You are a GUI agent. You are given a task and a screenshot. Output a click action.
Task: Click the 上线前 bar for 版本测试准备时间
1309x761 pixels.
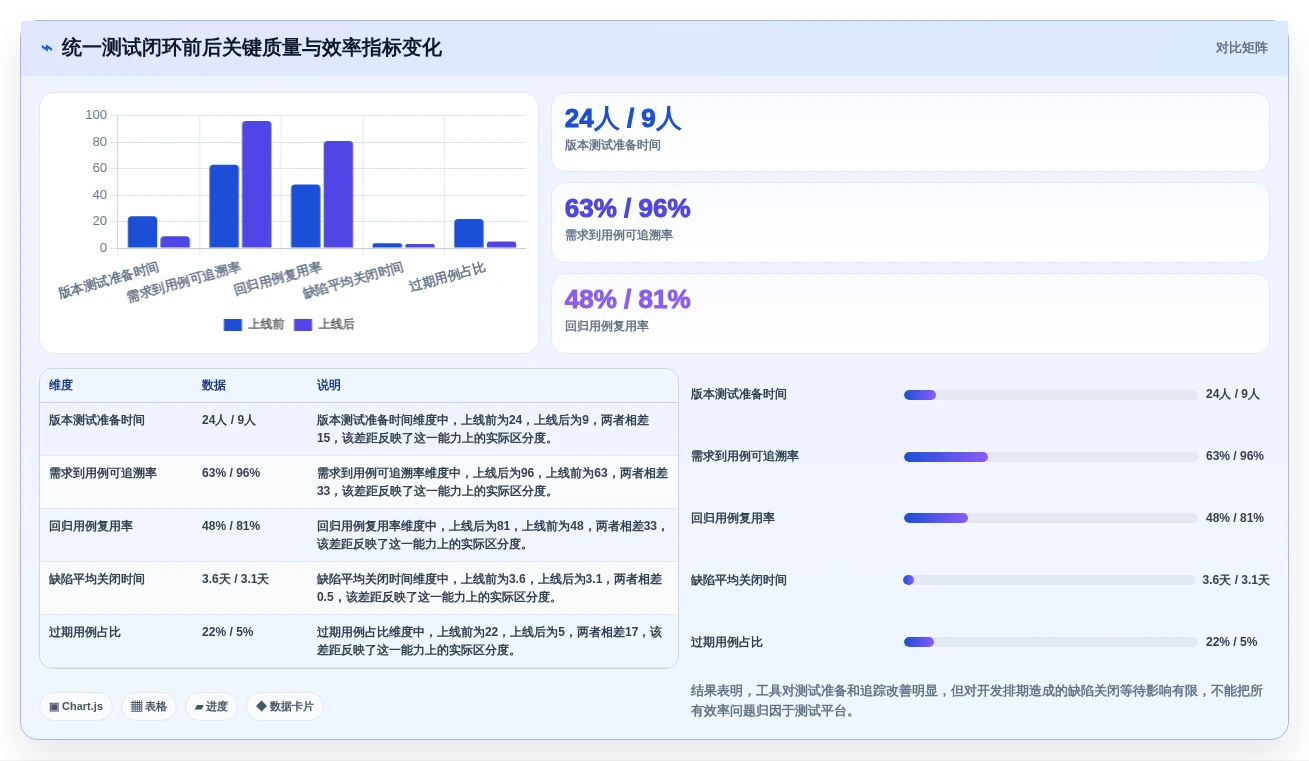coord(143,232)
